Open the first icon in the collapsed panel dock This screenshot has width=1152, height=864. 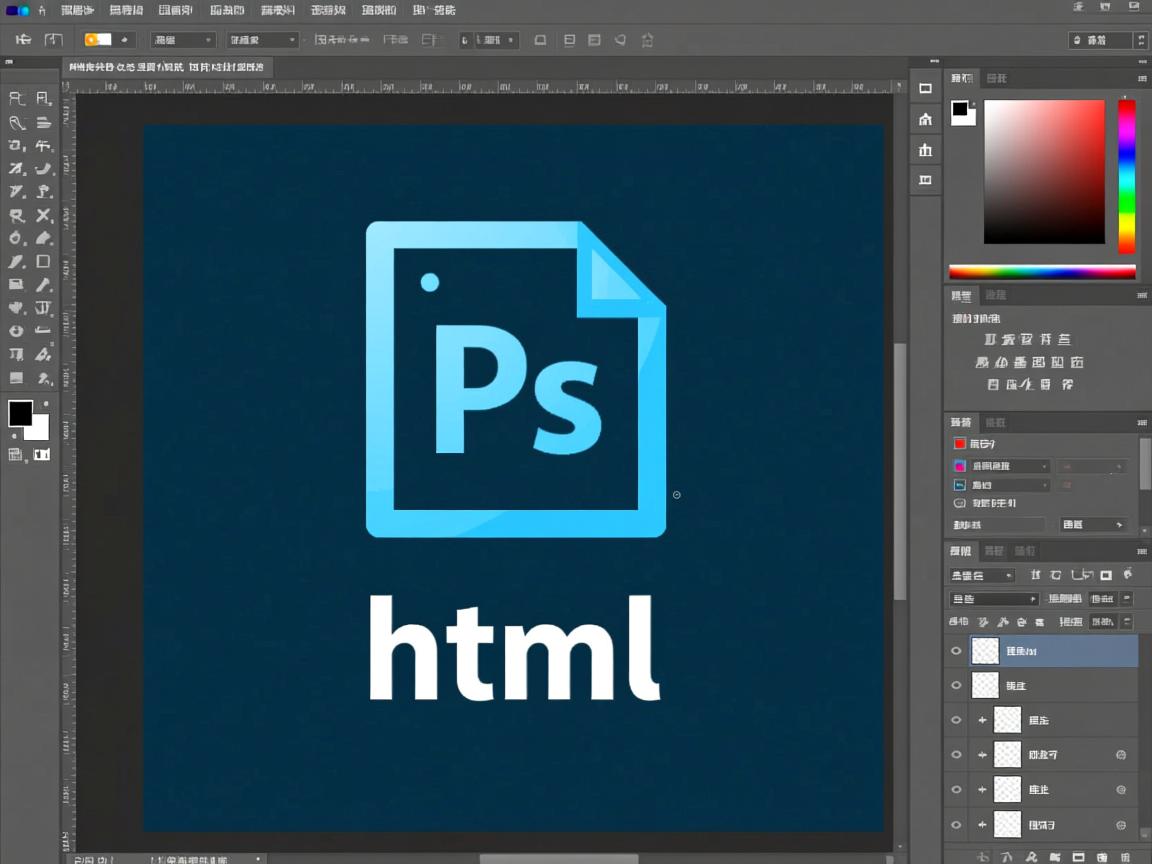[x=925, y=88]
